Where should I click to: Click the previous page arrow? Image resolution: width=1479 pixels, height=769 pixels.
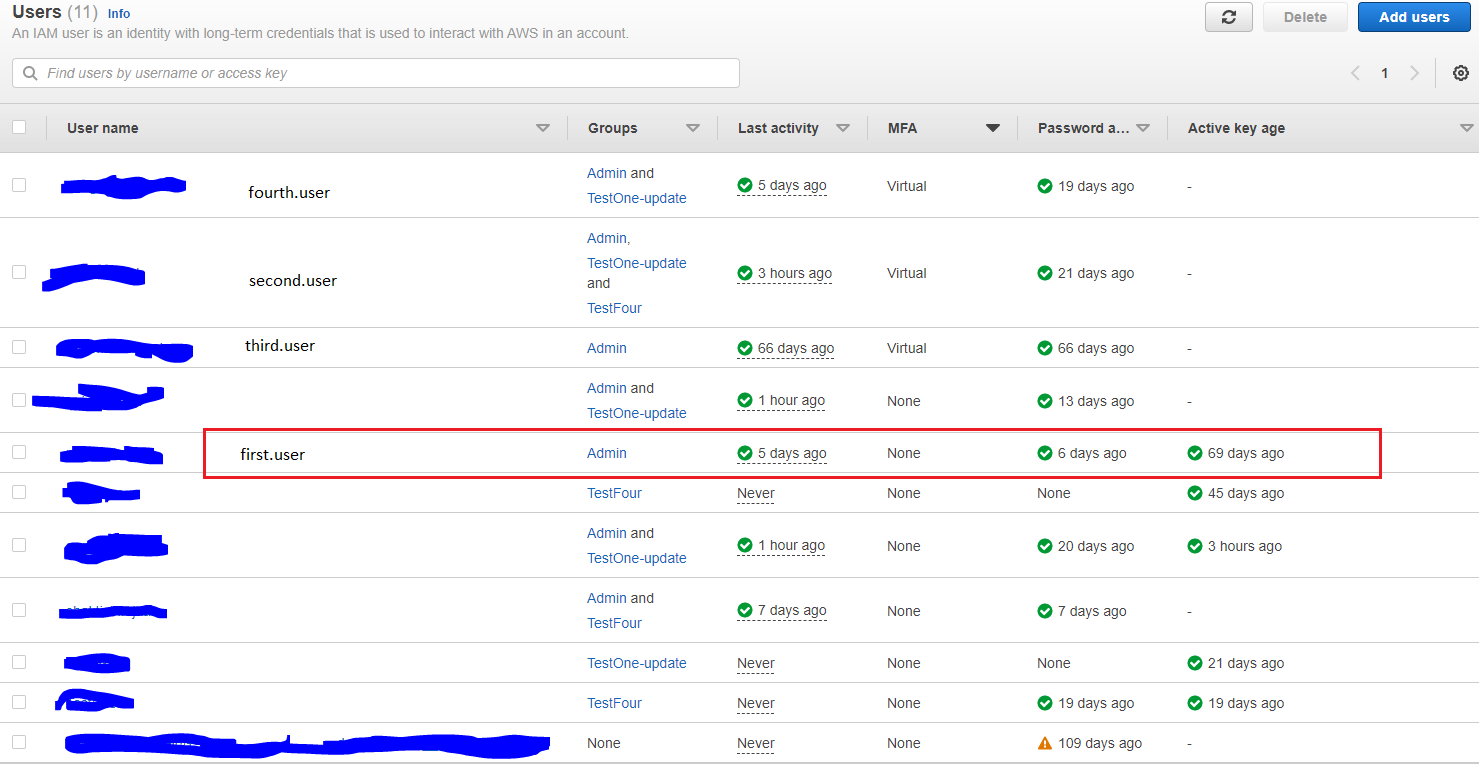pyautogui.click(x=1355, y=73)
